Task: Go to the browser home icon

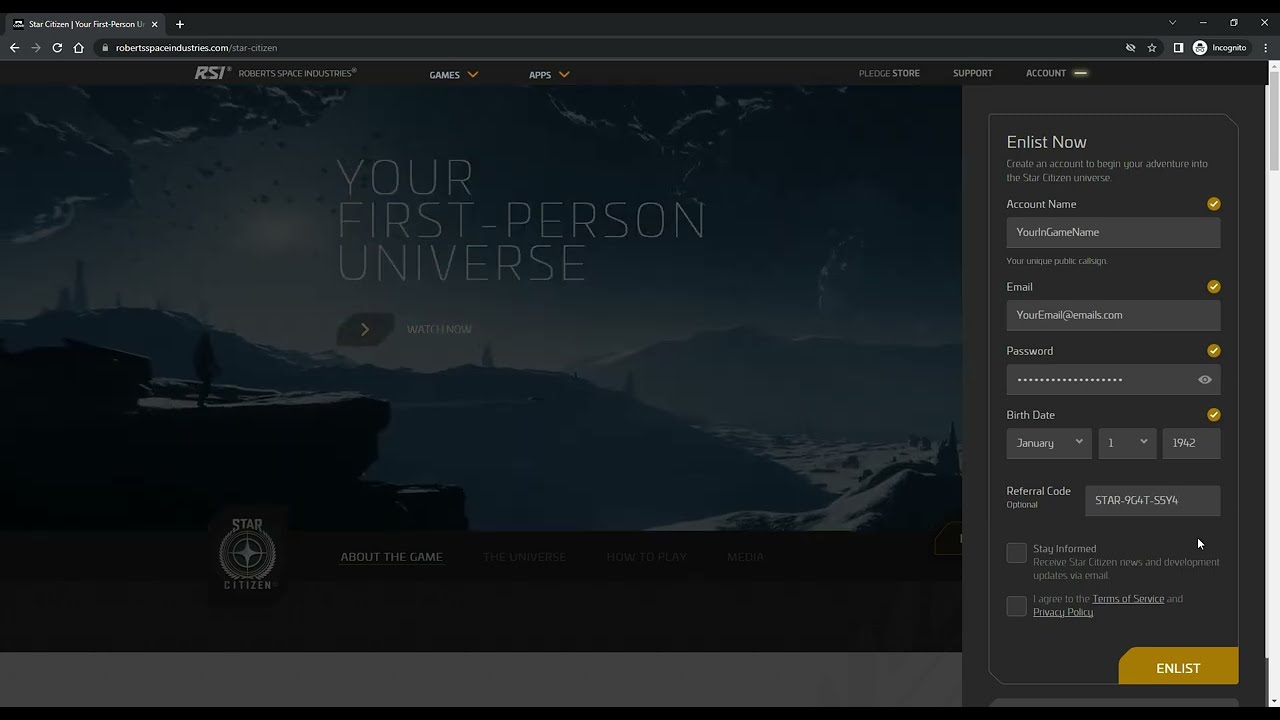Action: [79, 47]
